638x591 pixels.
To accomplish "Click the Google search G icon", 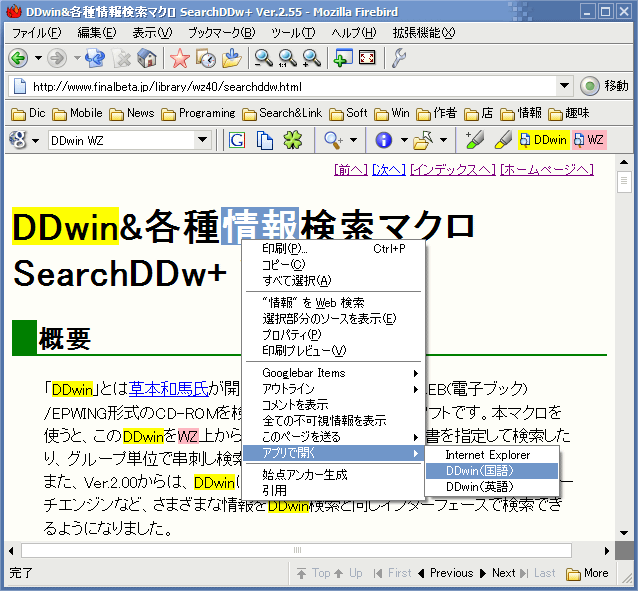I will (x=237, y=140).
